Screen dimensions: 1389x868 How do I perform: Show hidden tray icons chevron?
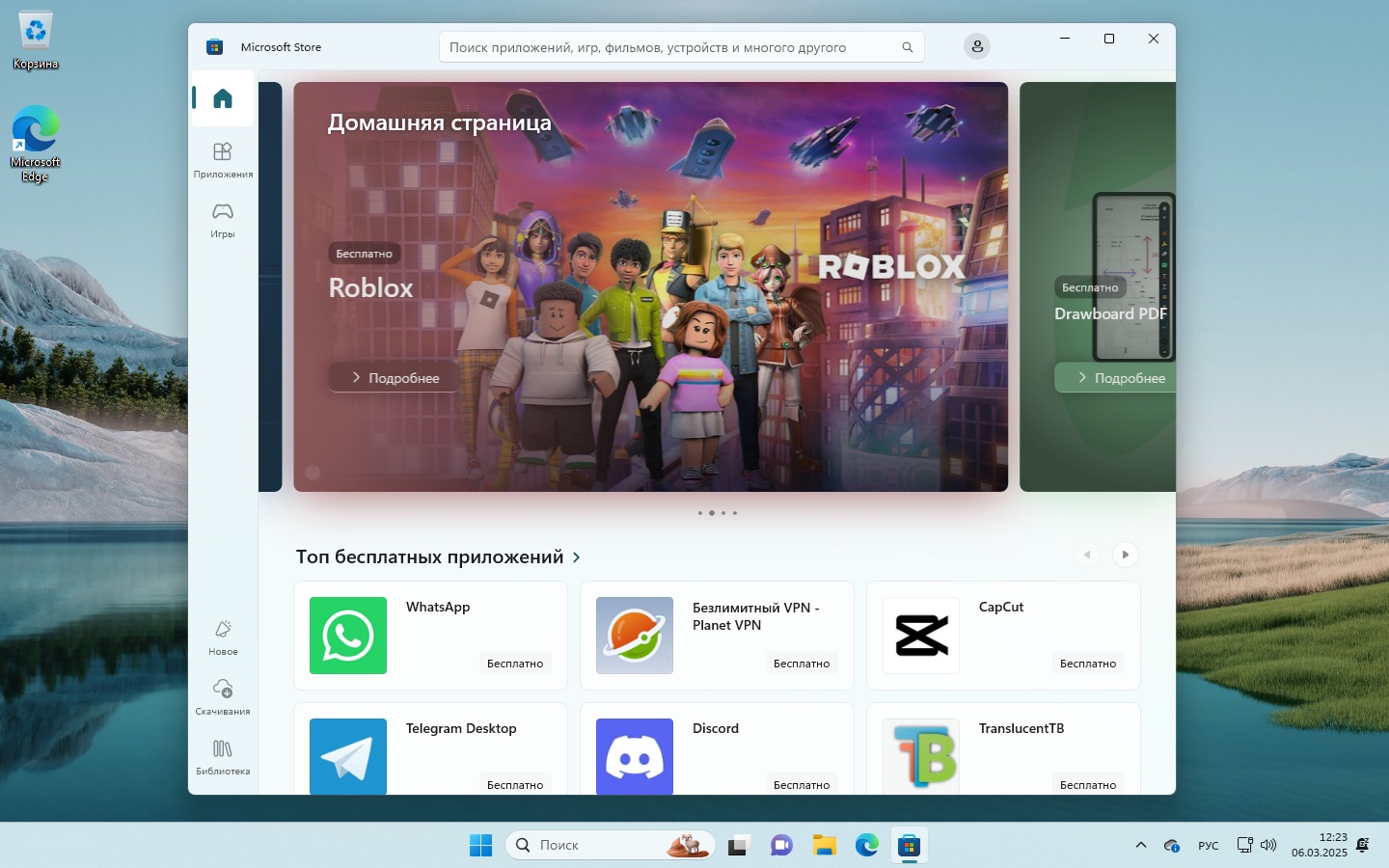(x=1141, y=845)
